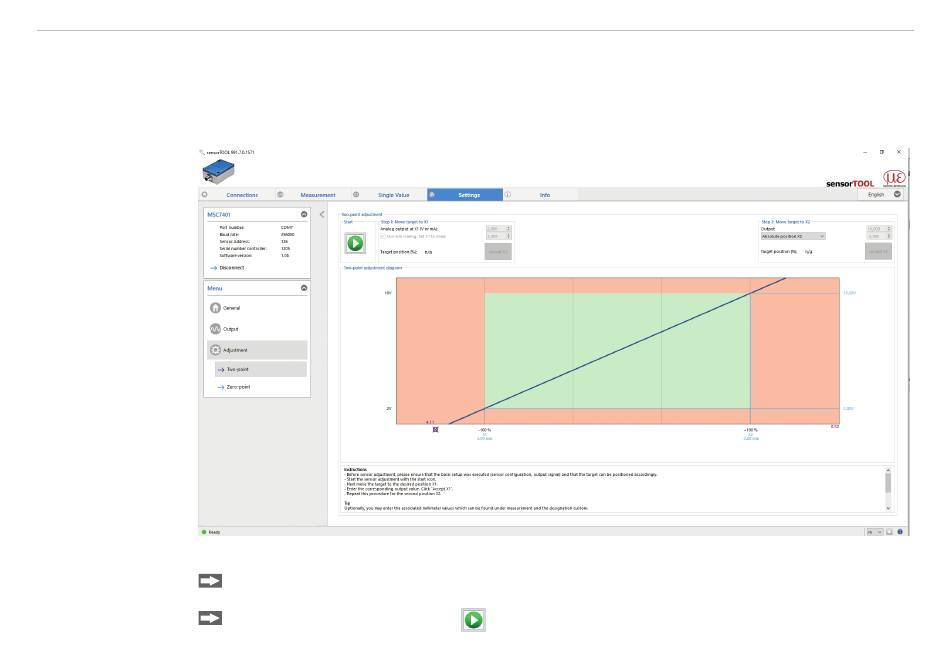The height and width of the screenshot is (665, 950).
Task: Click the Sensor address row
Action: tap(254, 242)
